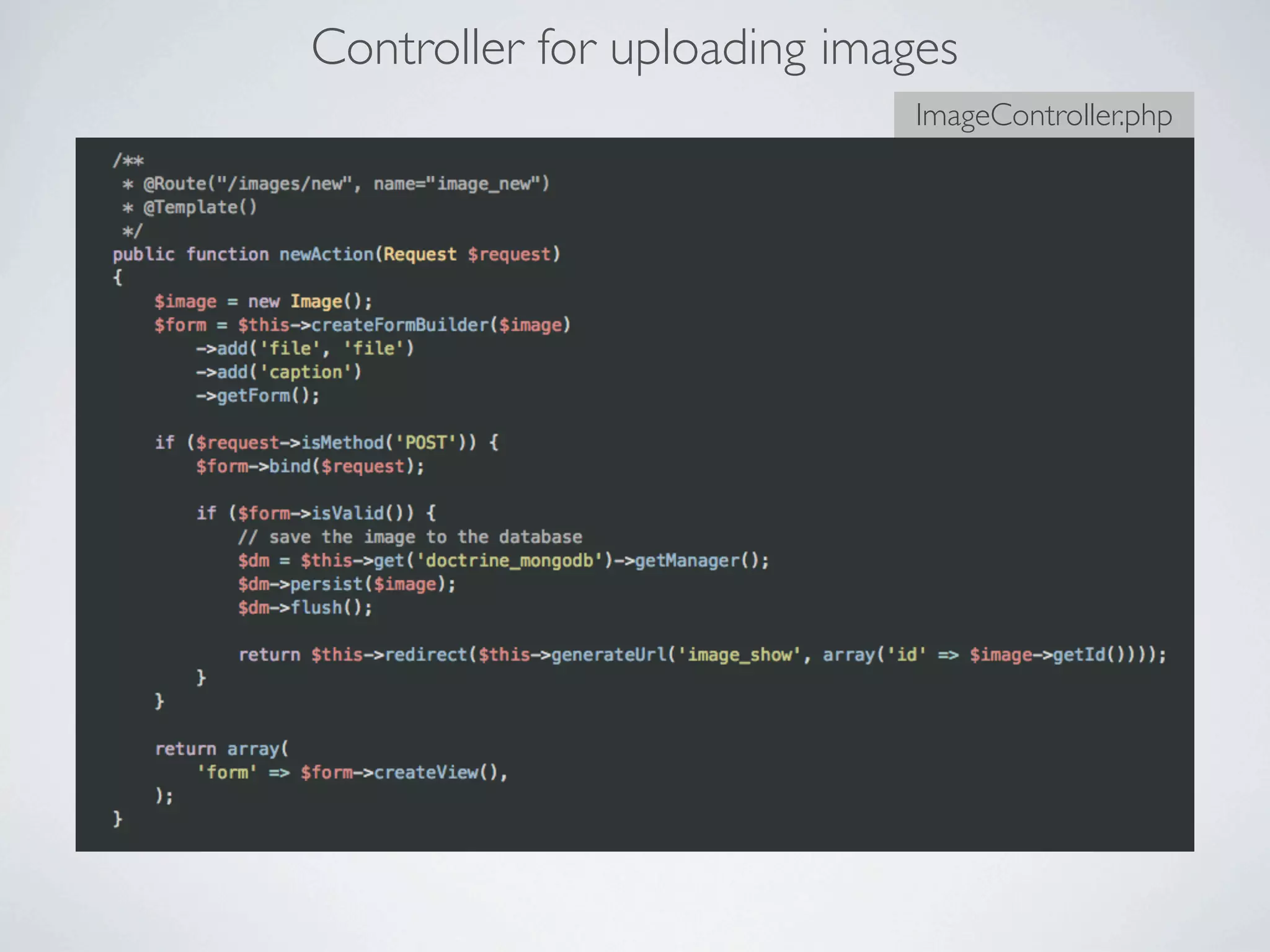Click the '$form->bind($request);' line
1270x952 pixels.
coord(311,467)
